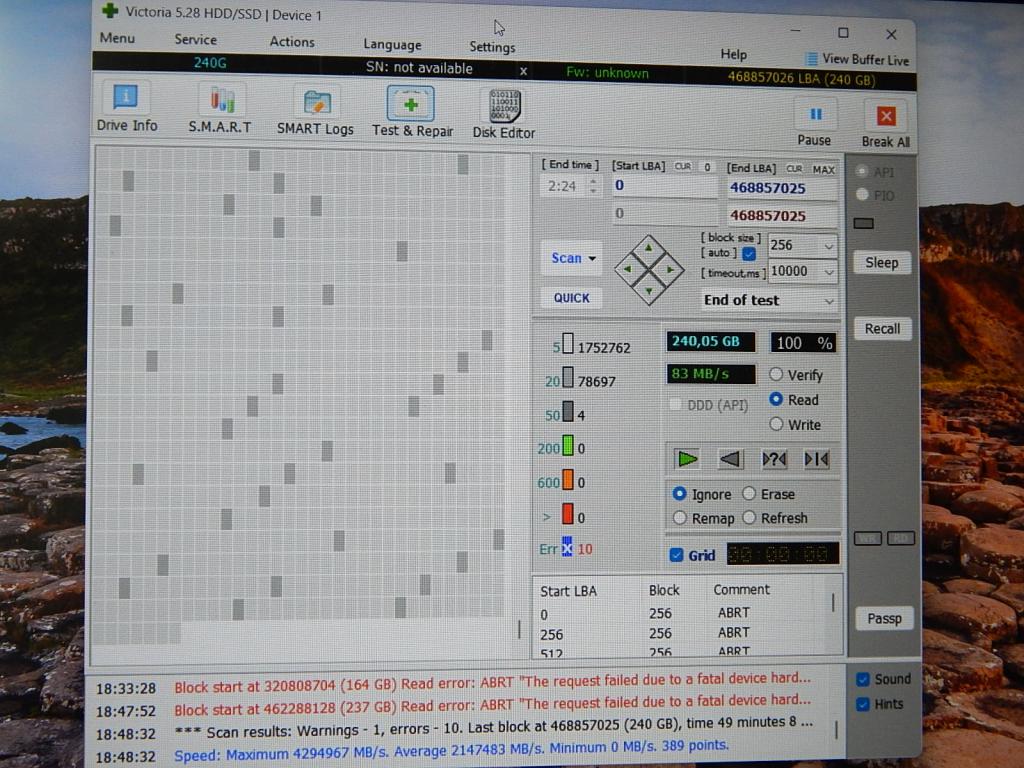Open the Settings menu
Viewport: 1024px width, 768px height.
coord(492,47)
